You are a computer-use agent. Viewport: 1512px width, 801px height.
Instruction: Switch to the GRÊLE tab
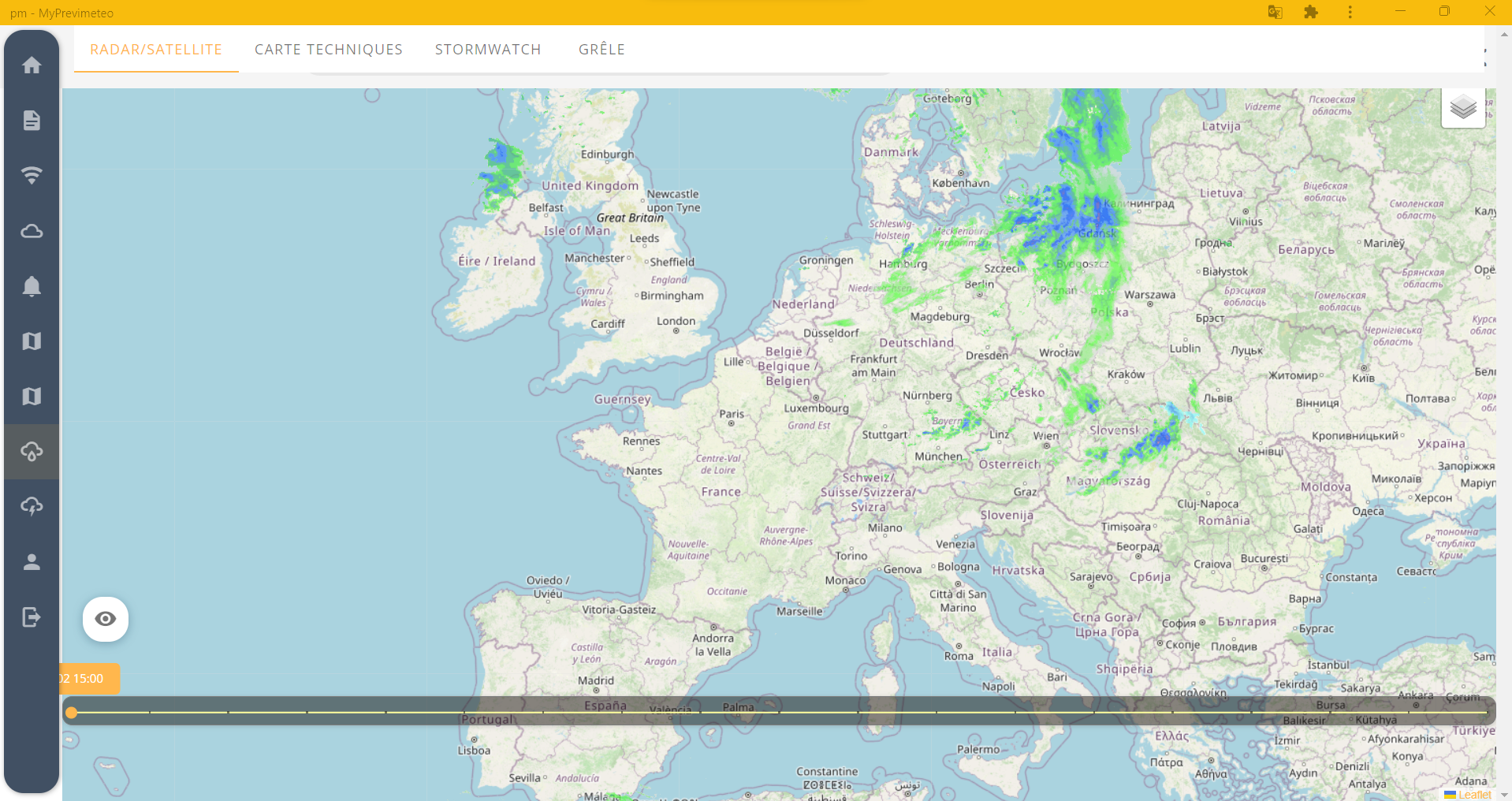point(601,50)
